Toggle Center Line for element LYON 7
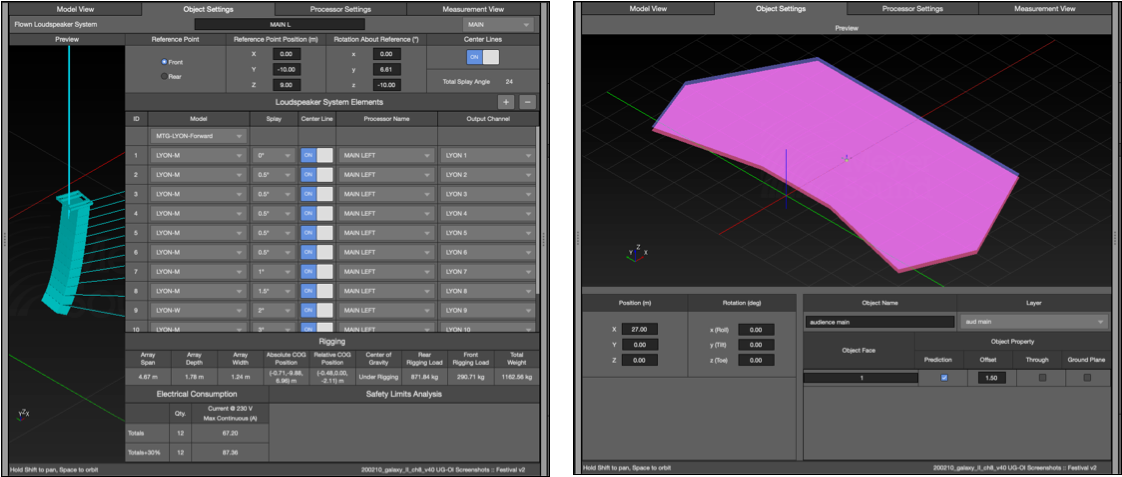 click(317, 272)
